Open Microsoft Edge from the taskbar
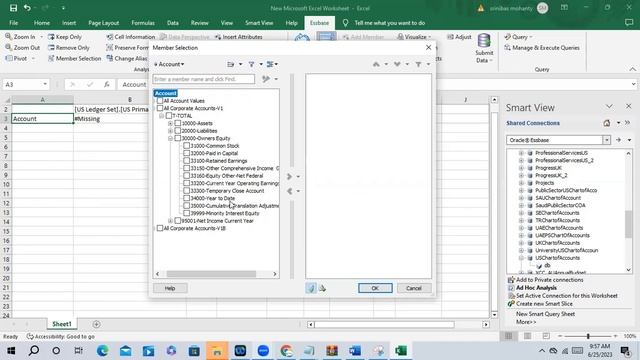This screenshot has width=640, height=360. (x=102, y=351)
